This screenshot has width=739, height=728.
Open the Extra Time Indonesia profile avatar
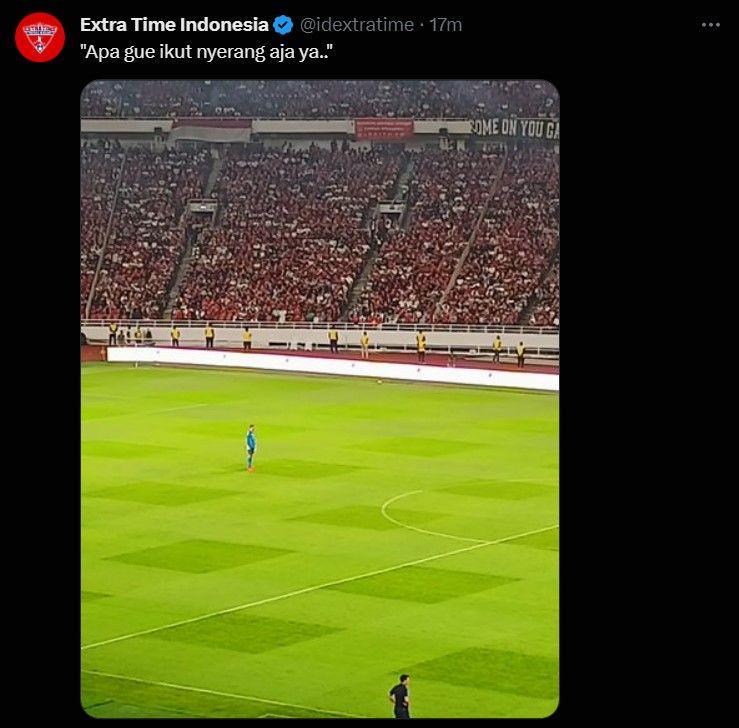click(40, 37)
